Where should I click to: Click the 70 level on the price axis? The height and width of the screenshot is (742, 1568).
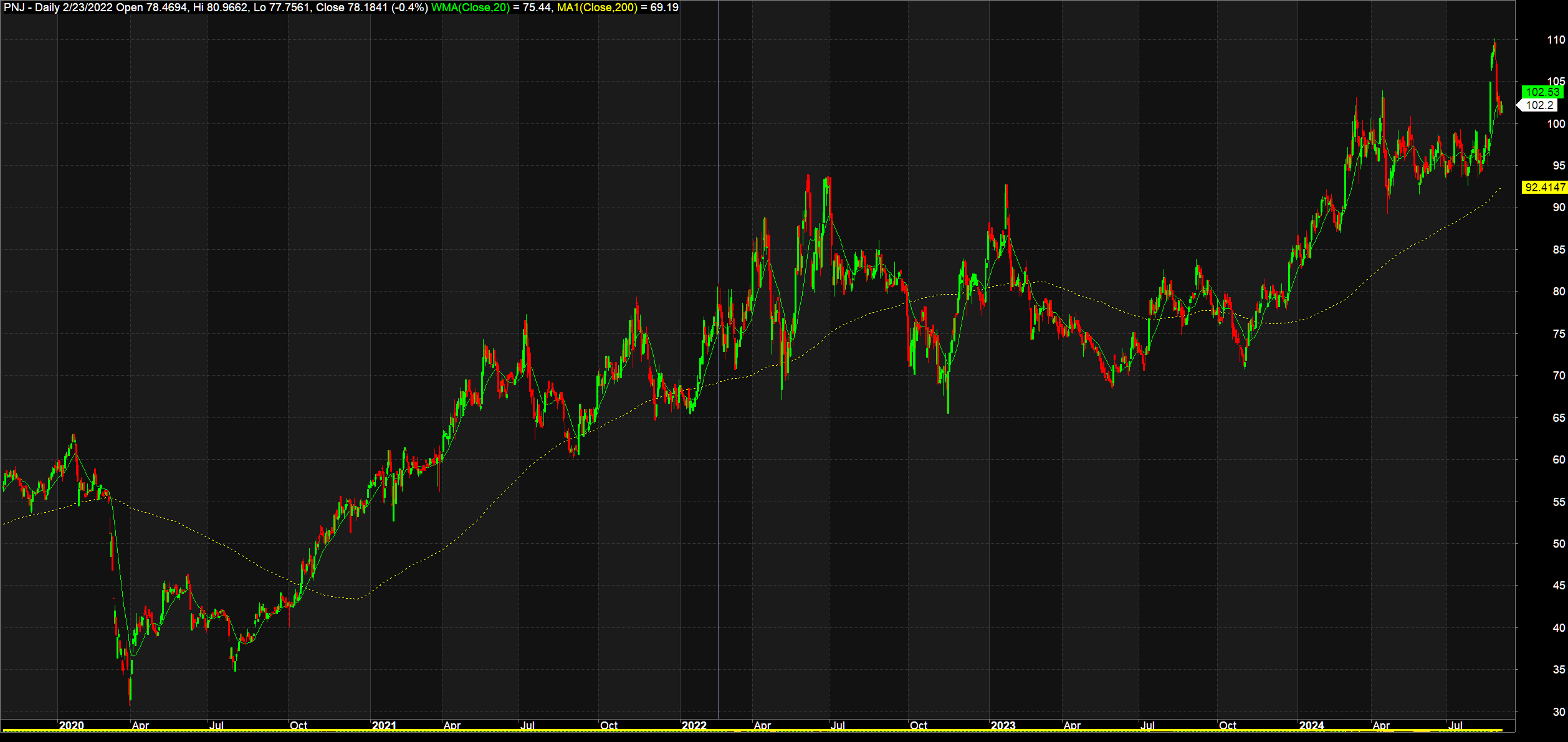tap(1558, 375)
